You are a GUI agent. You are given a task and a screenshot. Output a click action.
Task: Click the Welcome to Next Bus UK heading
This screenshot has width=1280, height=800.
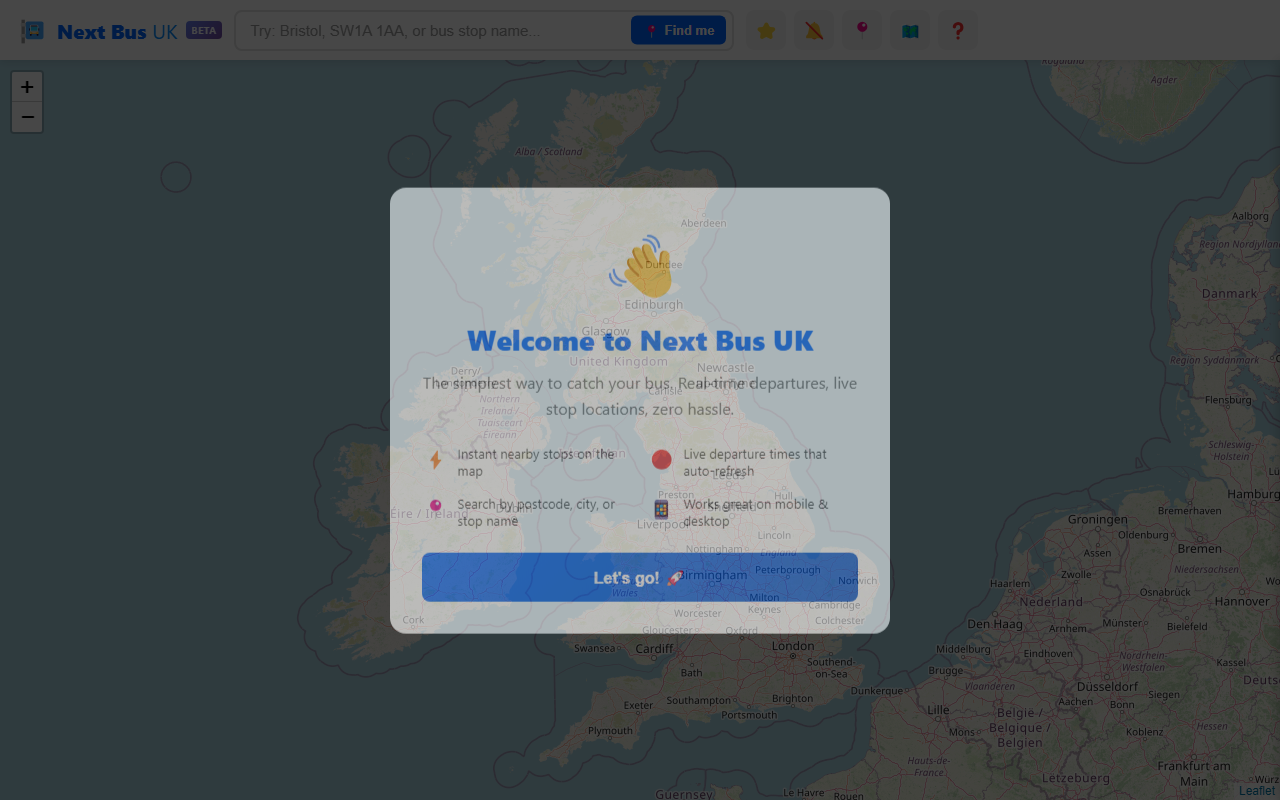click(x=640, y=341)
